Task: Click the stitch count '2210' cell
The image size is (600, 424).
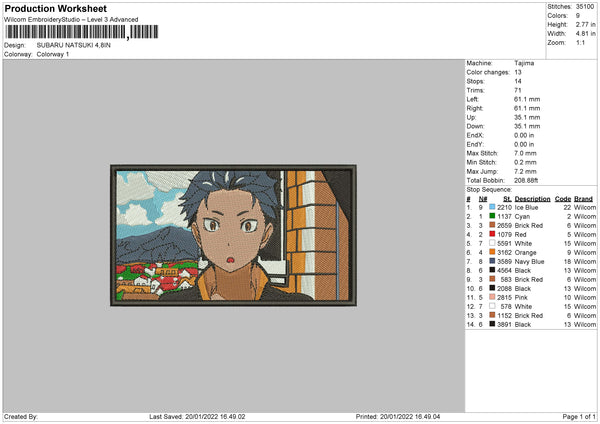Action: click(x=504, y=207)
